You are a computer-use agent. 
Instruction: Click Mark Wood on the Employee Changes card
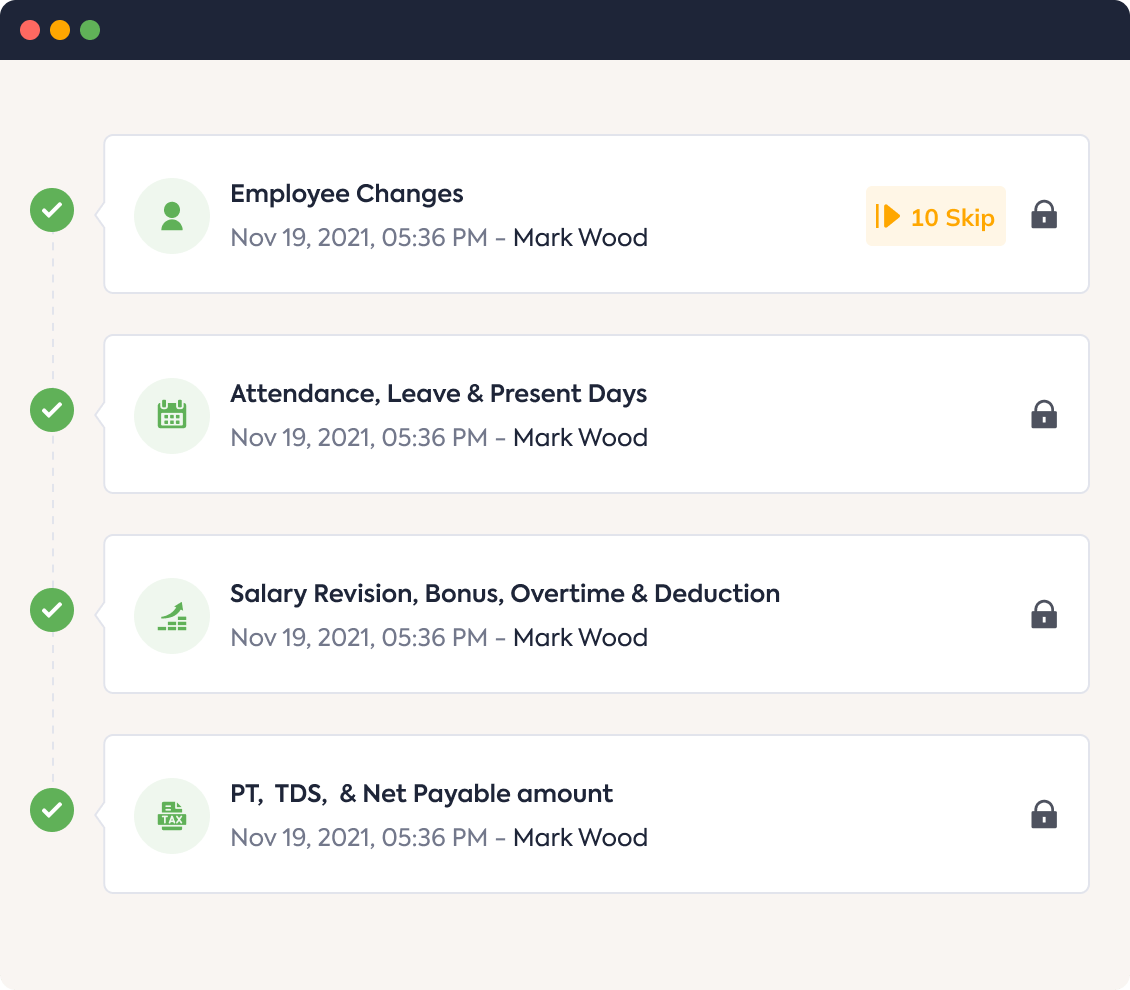coord(580,238)
